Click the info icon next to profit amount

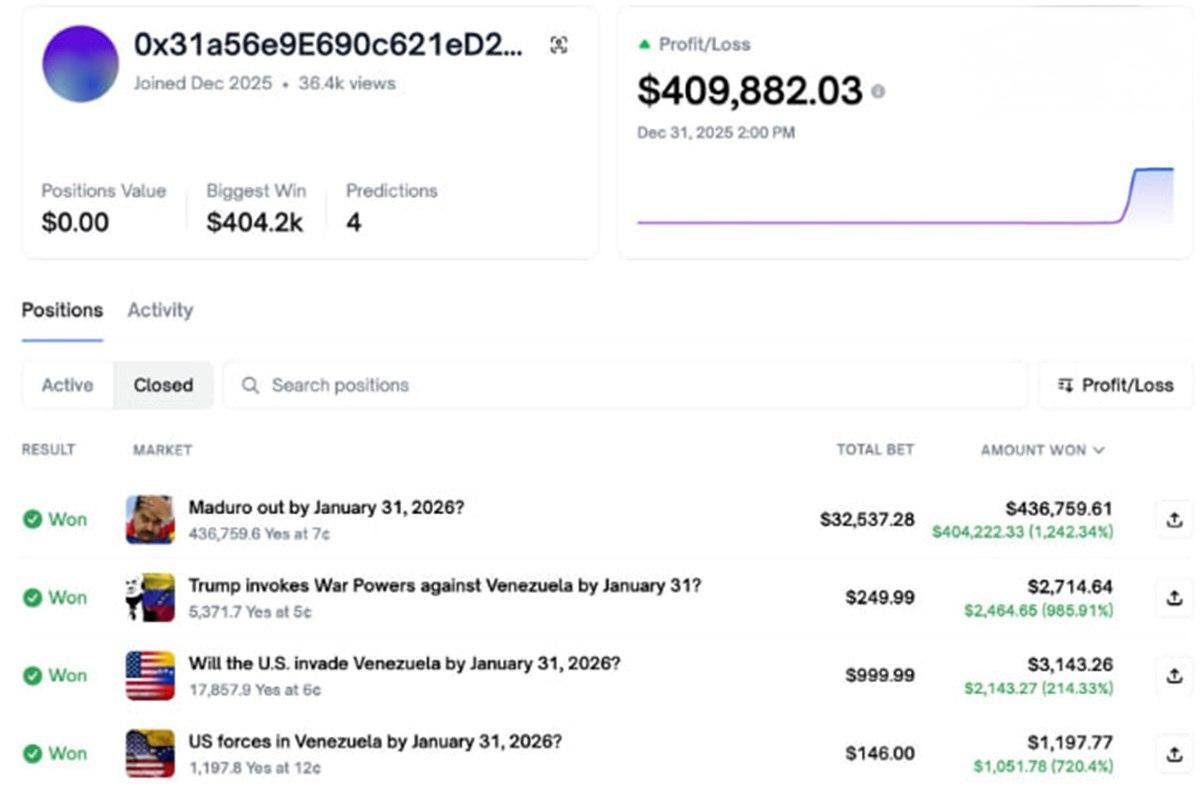pos(878,92)
